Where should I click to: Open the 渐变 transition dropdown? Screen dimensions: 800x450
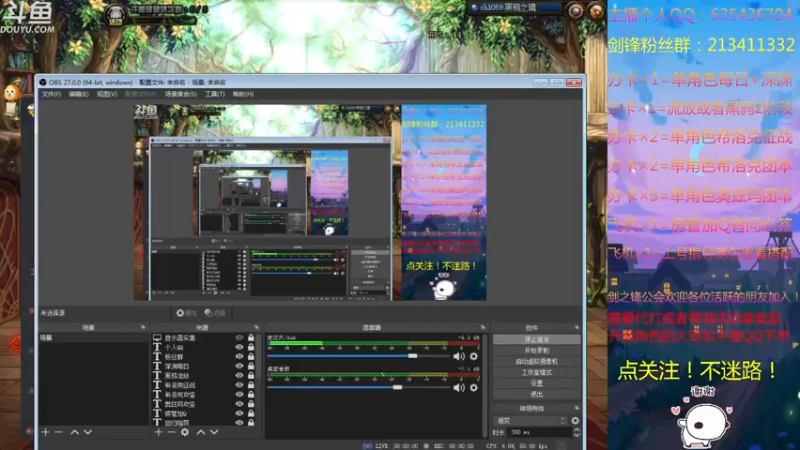coord(531,420)
